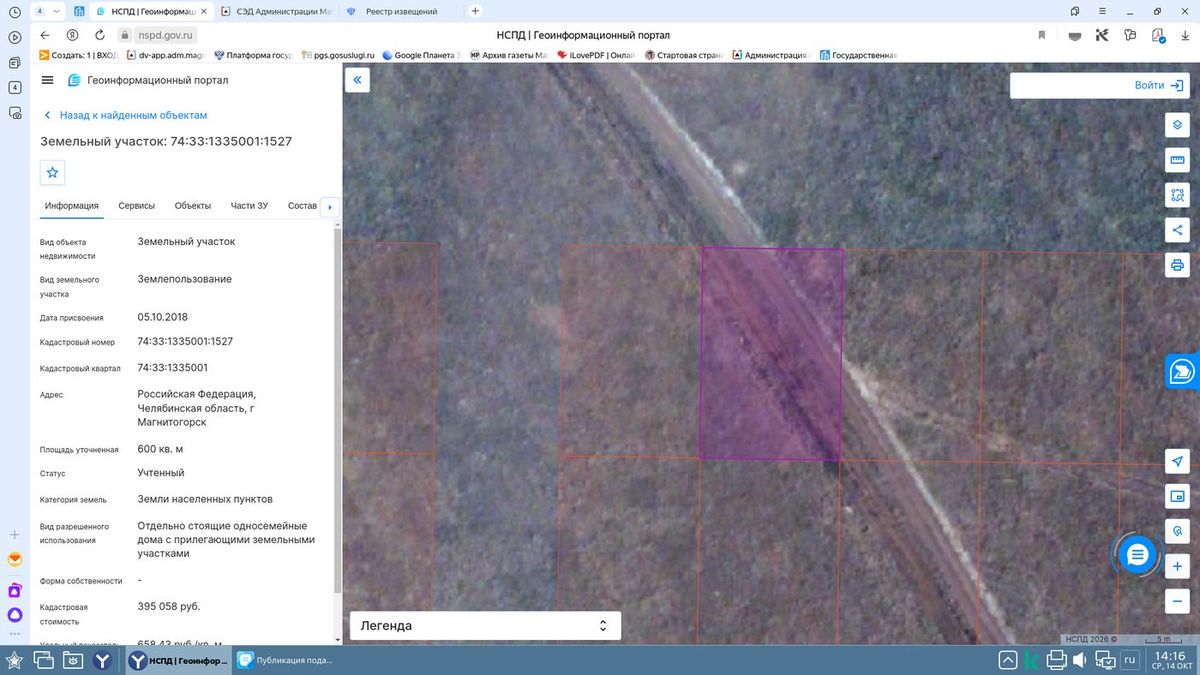Activate the area search tool on map

(1177, 195)
